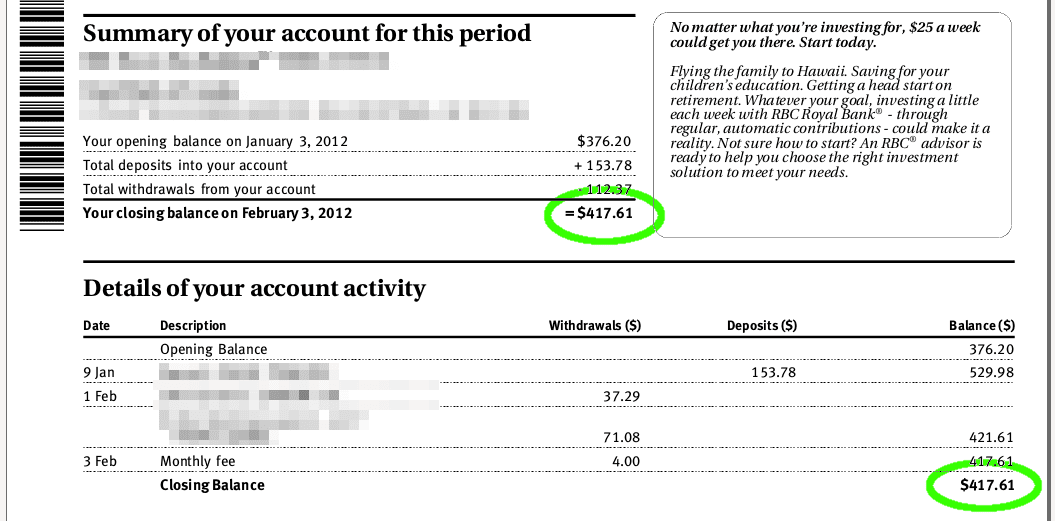This screenshot has height=521, width=1055.
Task: Select the 37.29 withdrawal amount
Action: pyautogui.click(x=622, y=397)
